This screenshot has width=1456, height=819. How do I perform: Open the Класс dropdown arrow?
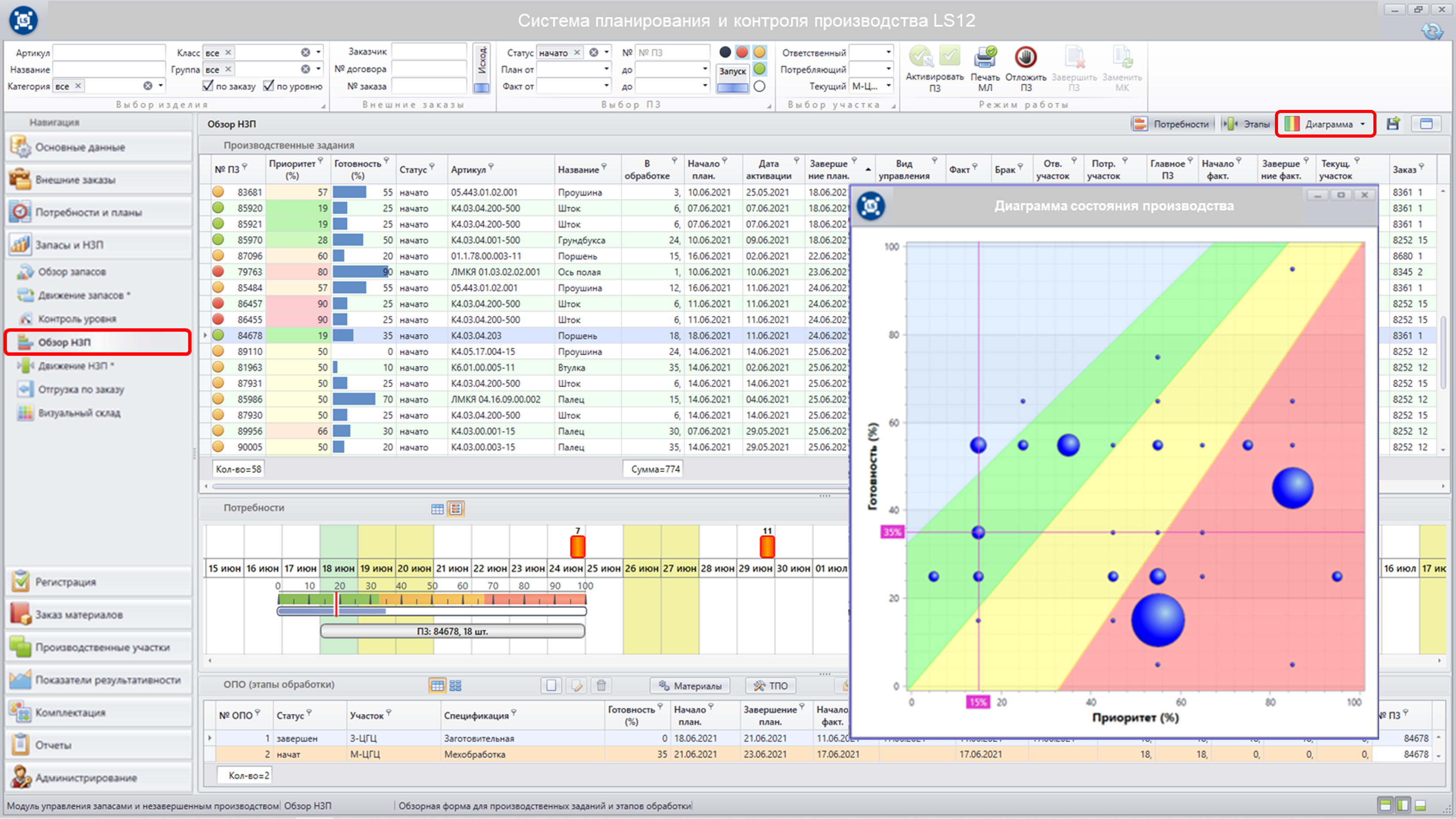point(319,52)
